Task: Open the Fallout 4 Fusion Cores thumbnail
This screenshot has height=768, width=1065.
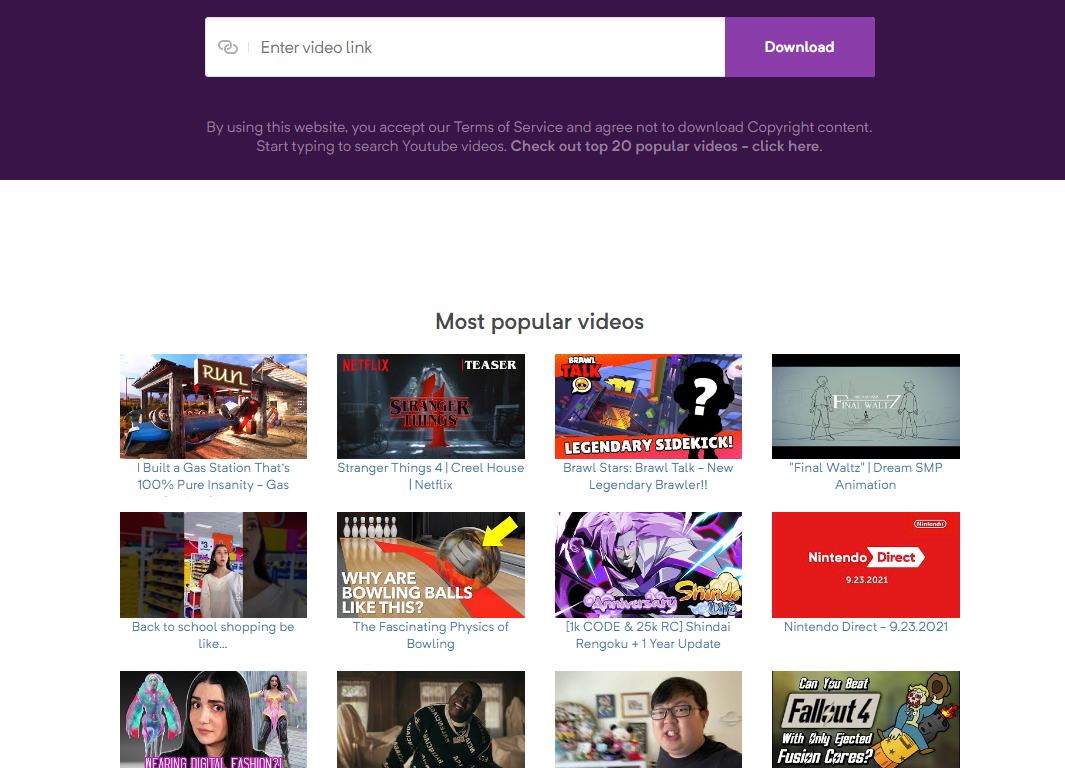Action: click(x=865, y=719)
